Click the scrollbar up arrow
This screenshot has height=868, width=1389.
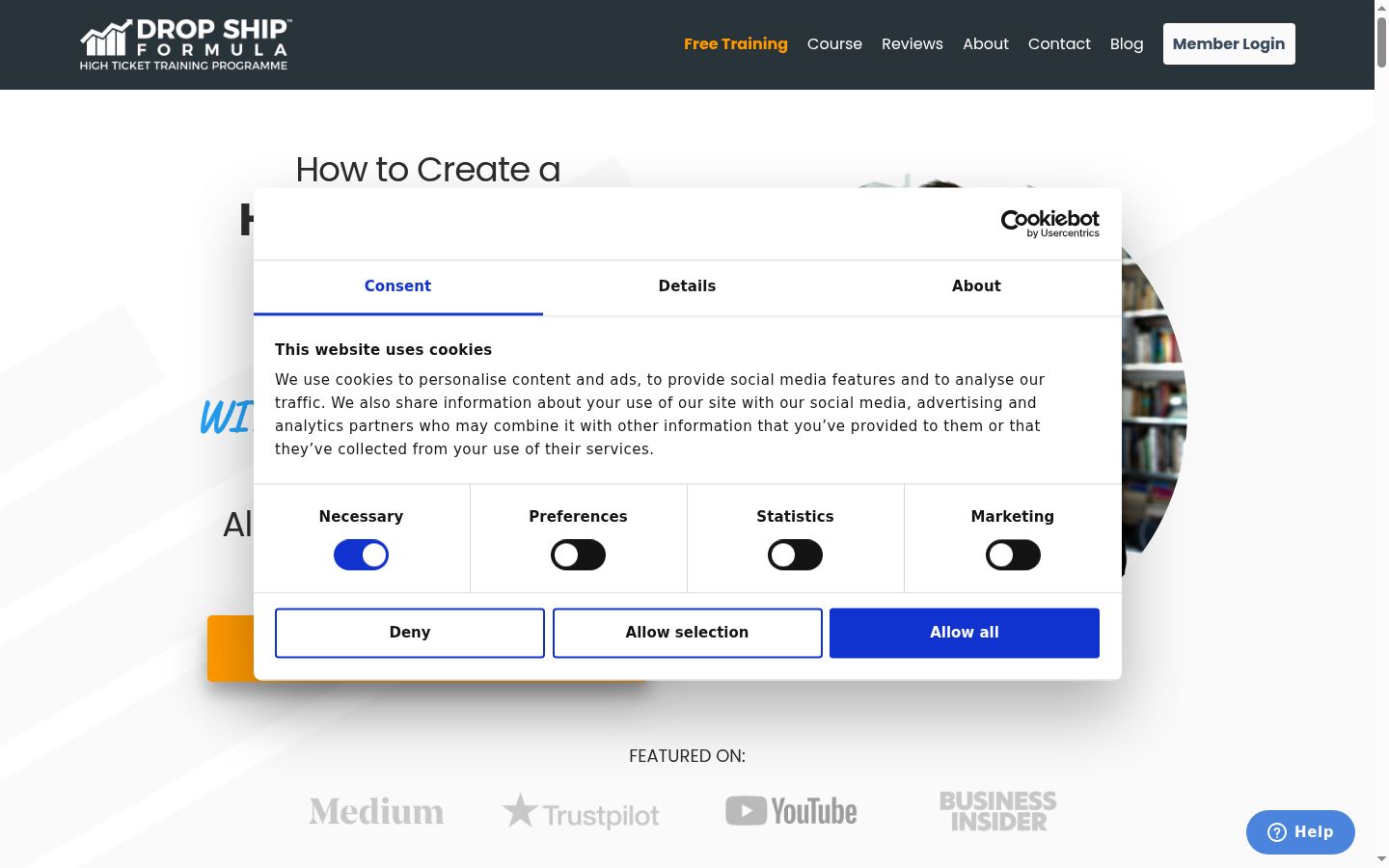coord(1381,8)
